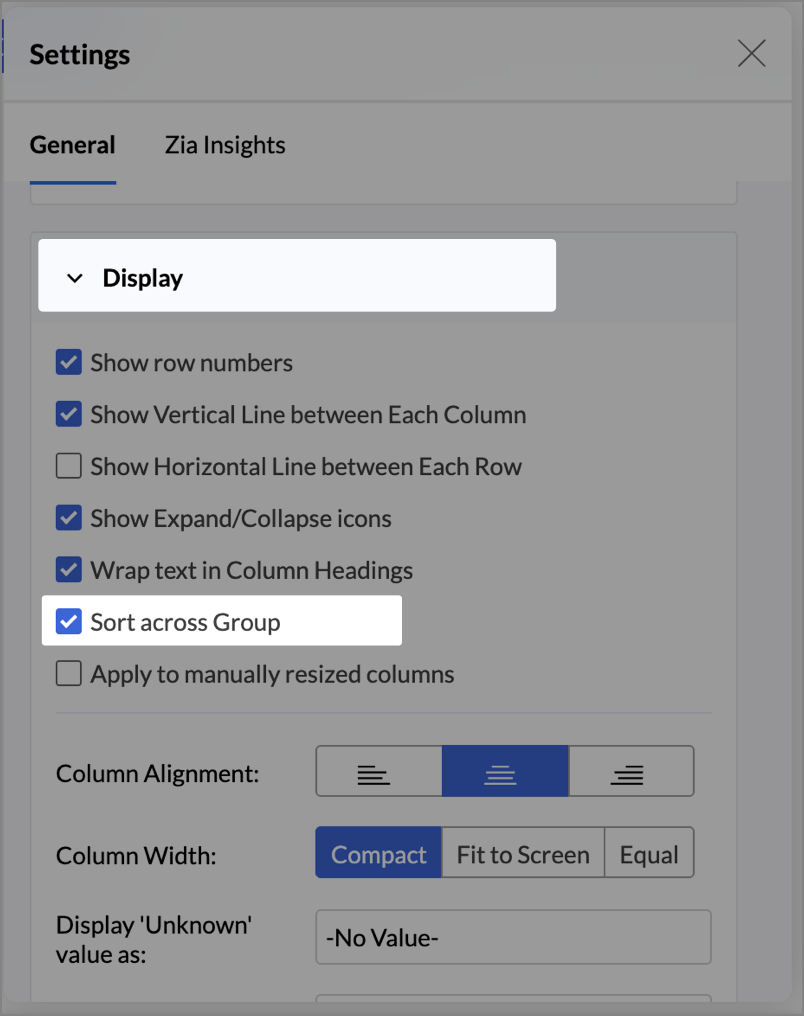Open the General tab
Viewport: 804px width, 1016px height.
[72, 145]
